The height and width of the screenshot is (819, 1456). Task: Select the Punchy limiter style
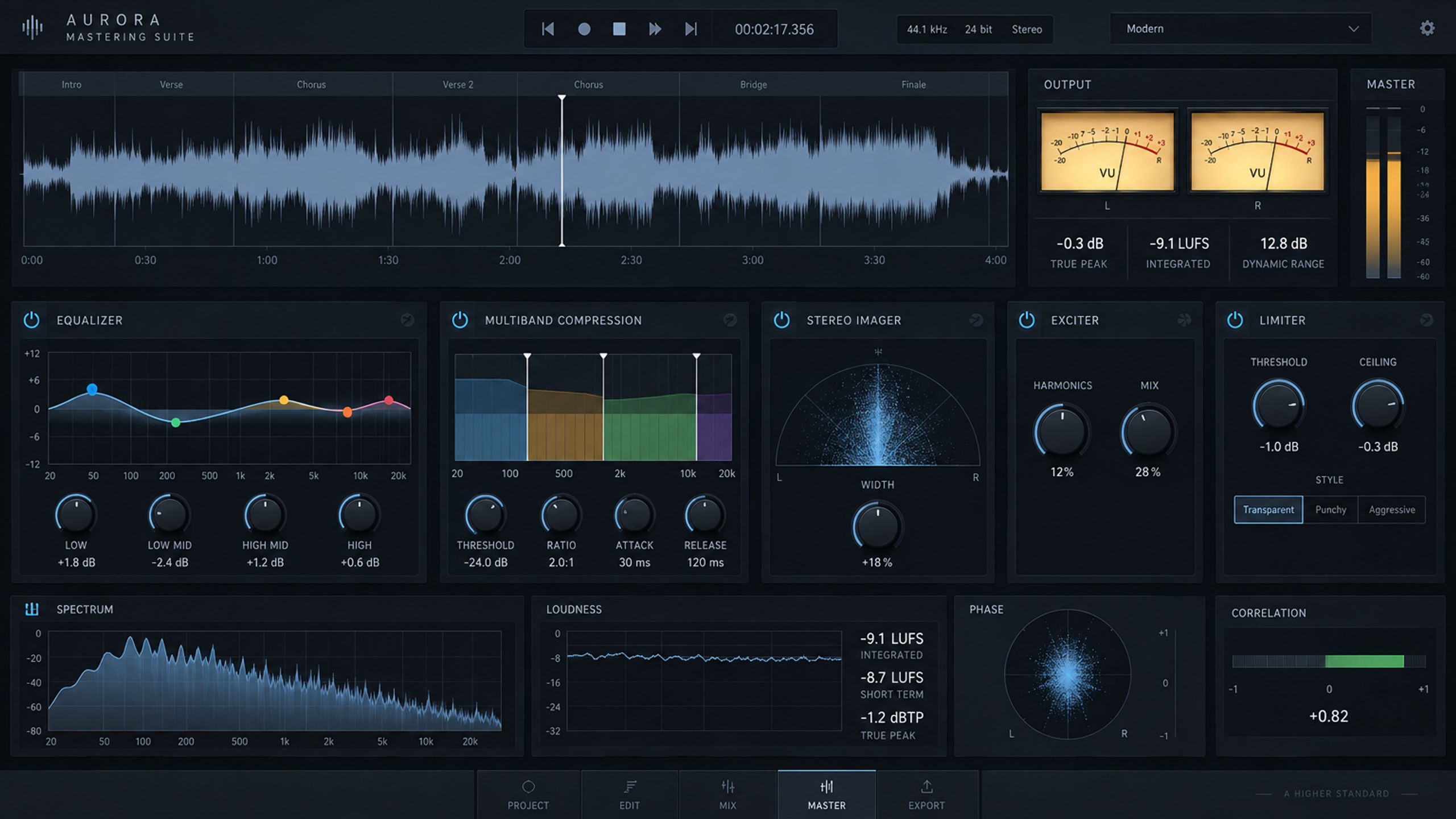(1330, 510)
